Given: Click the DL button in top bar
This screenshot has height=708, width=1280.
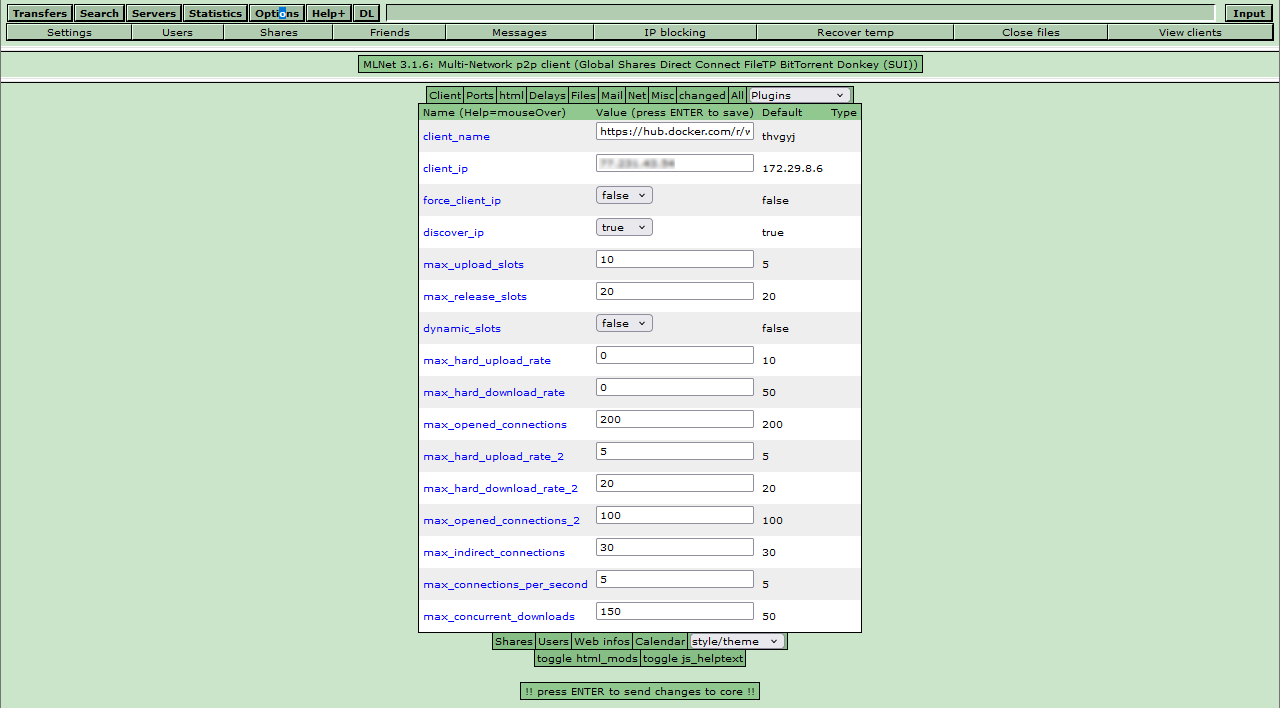Looking at the screenshot, I should tap(367, 14).
